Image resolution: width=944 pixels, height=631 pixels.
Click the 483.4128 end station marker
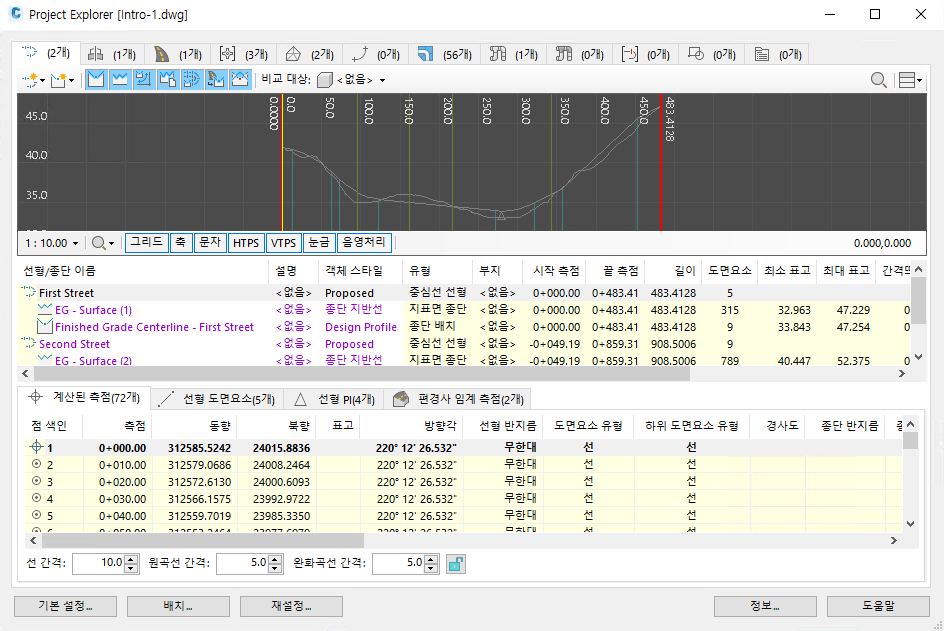point(669,119)
